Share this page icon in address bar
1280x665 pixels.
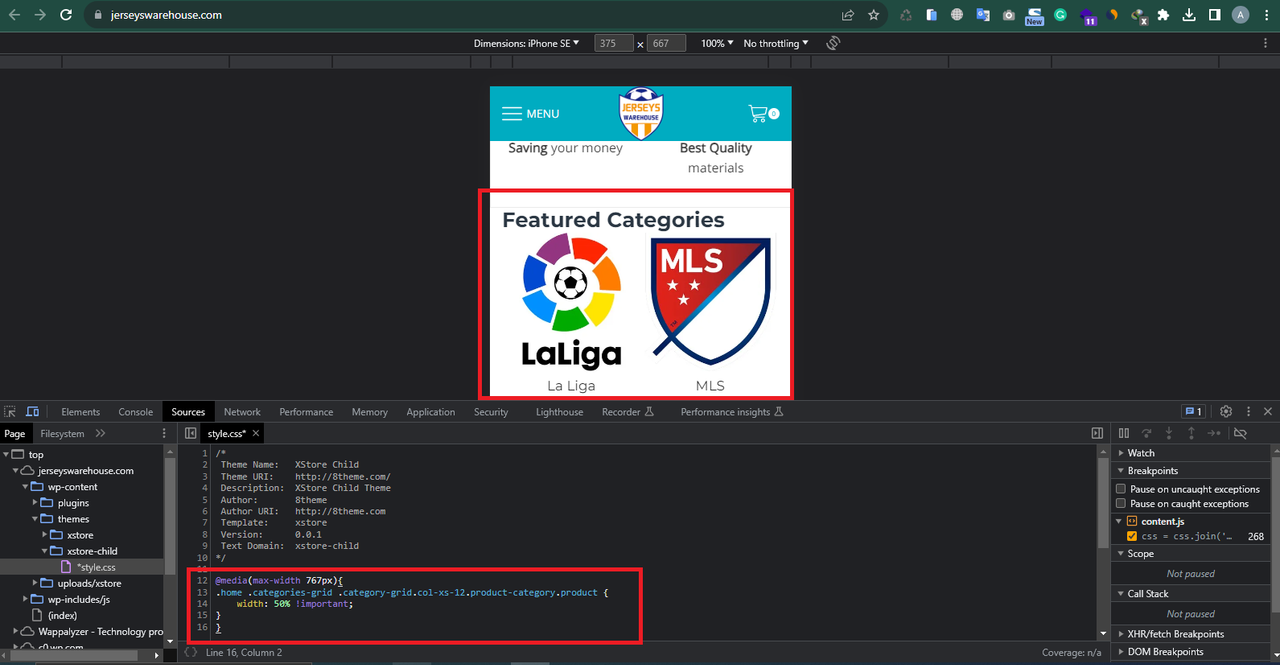(848, 15)
